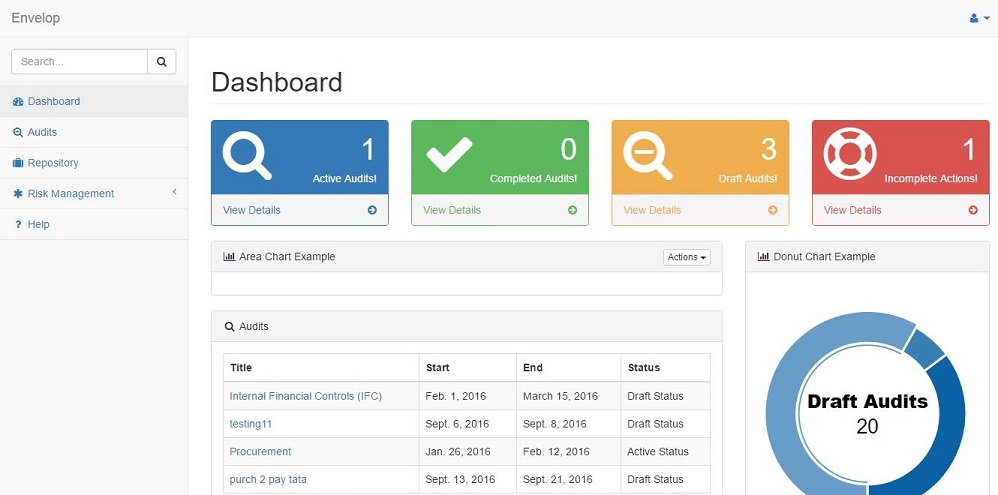Click the search magnifier button

pyautogui.click(x=162, y=62)
